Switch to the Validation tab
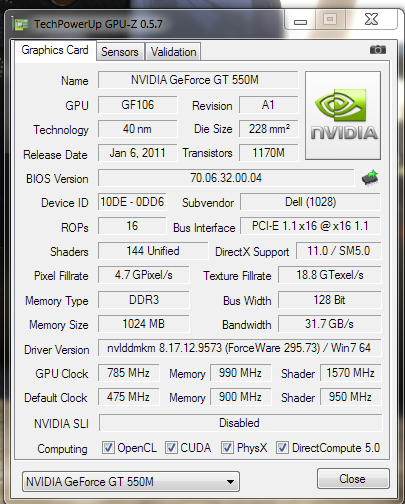 coord(173,52)
